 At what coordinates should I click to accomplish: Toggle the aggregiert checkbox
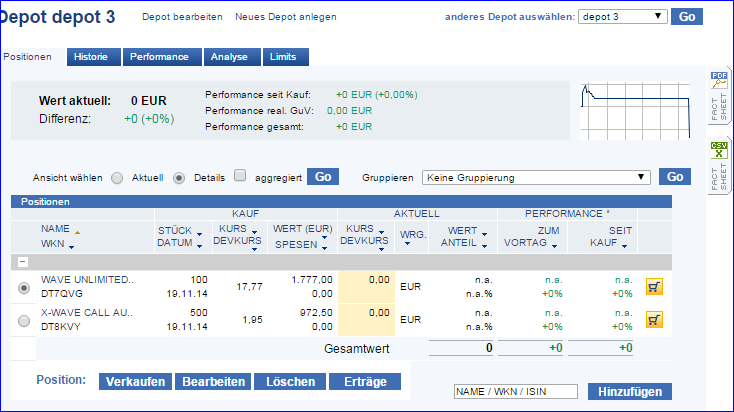(x=240, y=176)
